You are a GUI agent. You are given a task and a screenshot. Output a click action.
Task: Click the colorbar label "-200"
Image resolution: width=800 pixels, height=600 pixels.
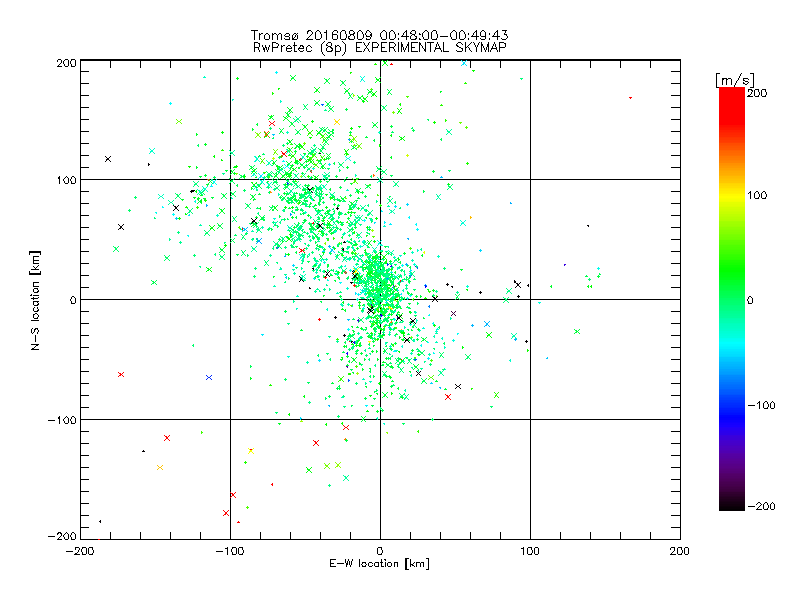tap(761, 506)
